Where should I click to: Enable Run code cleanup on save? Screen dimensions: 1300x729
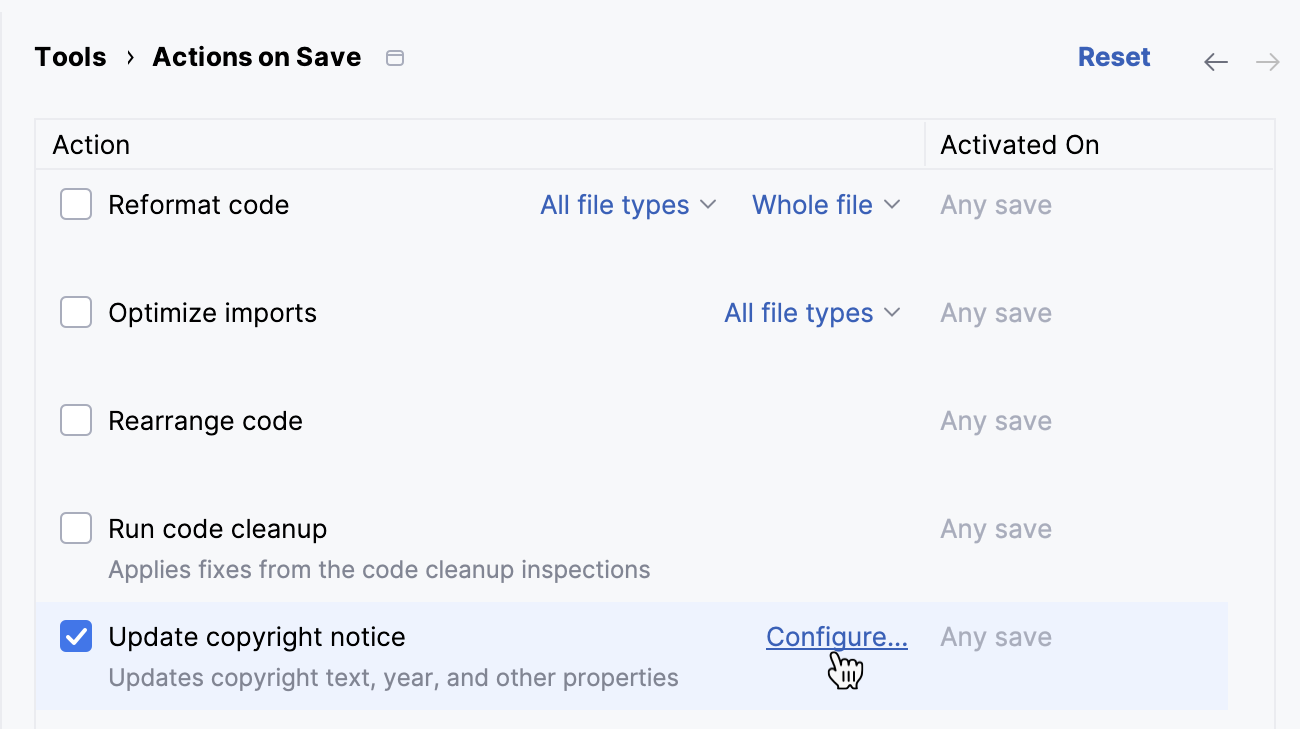point(76,528)
